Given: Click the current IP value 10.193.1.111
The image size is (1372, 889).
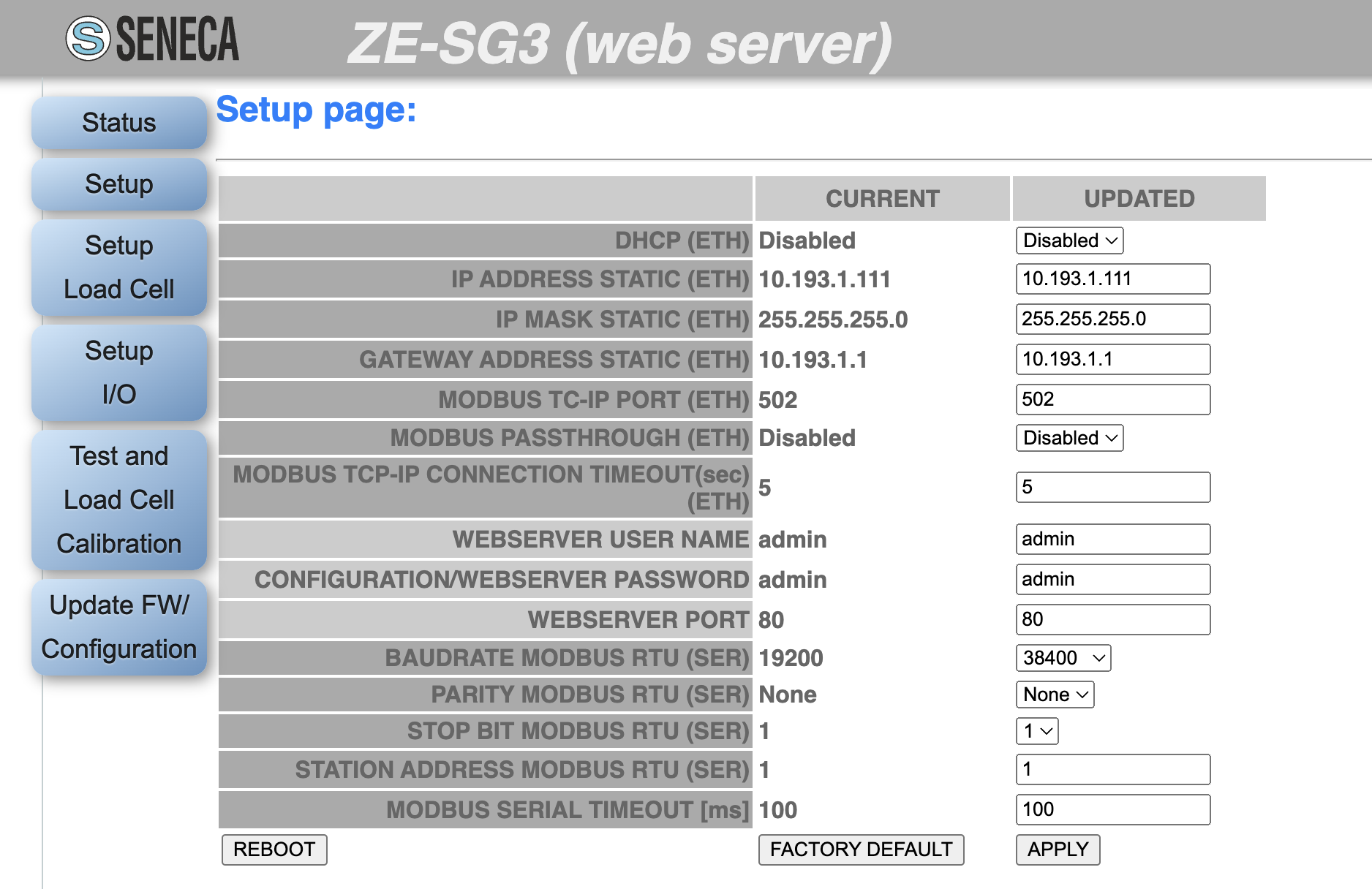Looking at the screenshot, I should coord(824,279).
